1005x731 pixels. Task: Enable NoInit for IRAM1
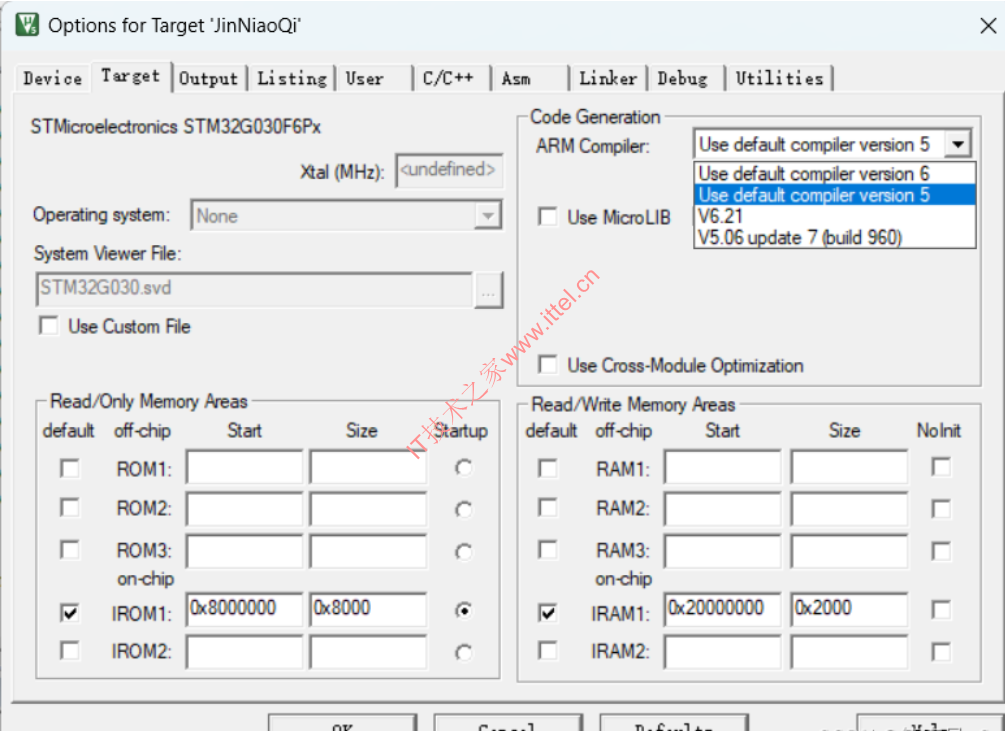pyautogui.click(x=941, y=610)
